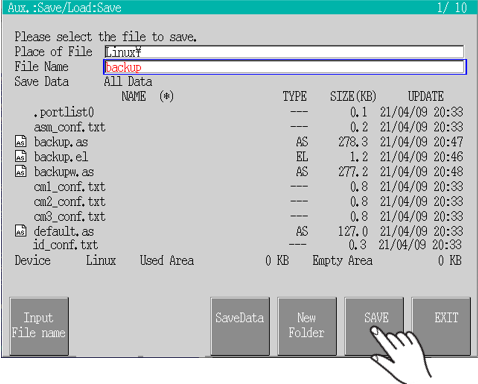Tap the SaveData button
The height and width of the screenshot is (384, 478).
240,326
